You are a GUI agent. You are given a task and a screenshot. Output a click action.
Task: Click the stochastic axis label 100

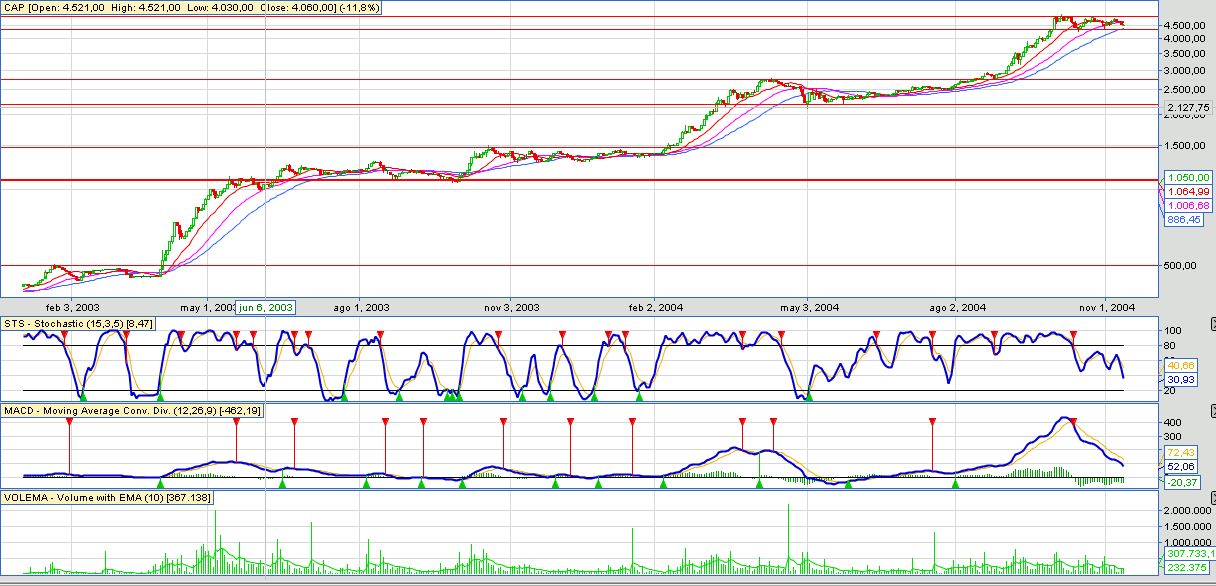pos(1175,330)
